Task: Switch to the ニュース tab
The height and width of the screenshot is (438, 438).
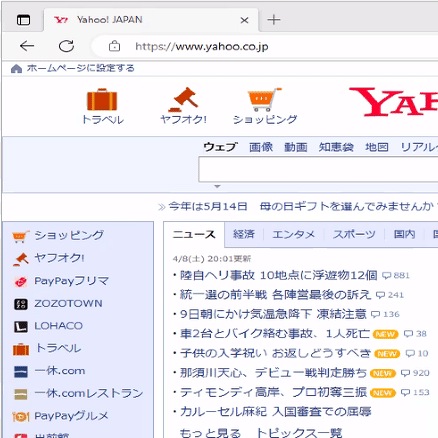Action: (x=194, y=235)
